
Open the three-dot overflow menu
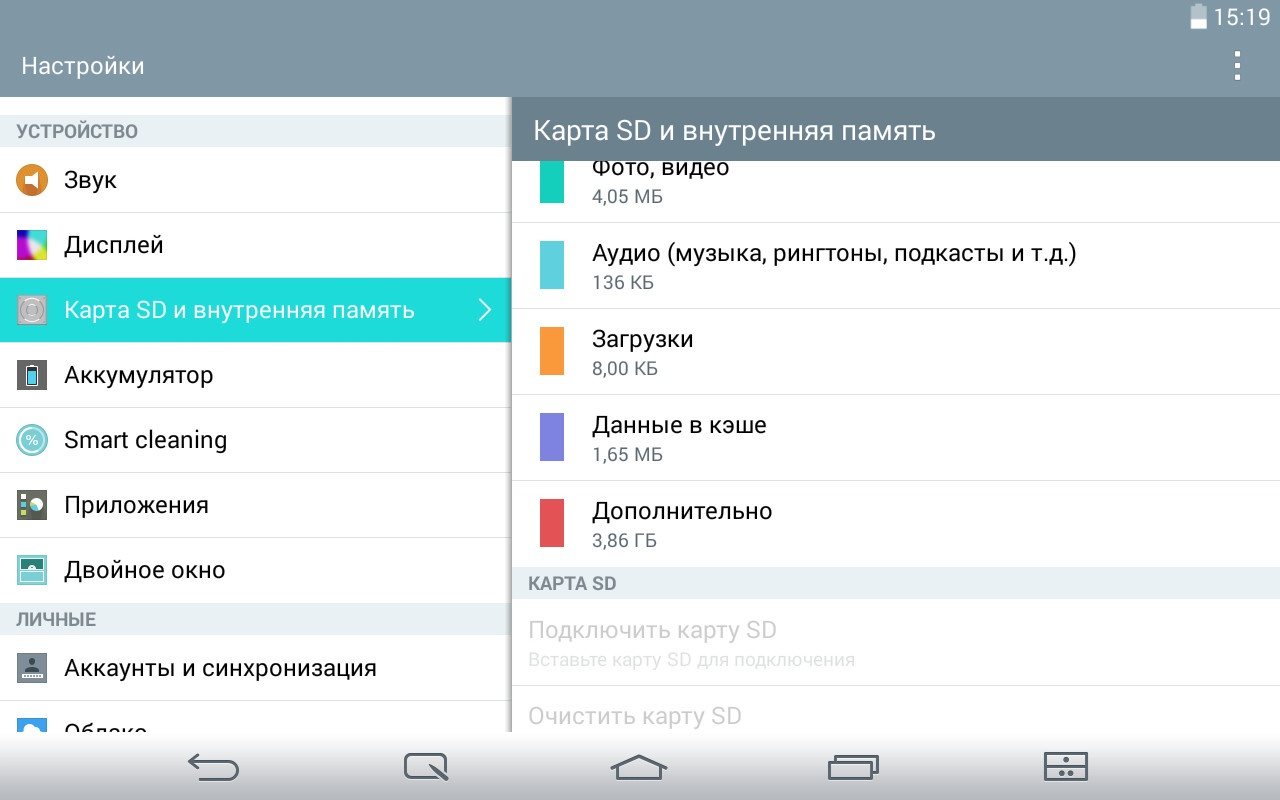(1237, 66)
